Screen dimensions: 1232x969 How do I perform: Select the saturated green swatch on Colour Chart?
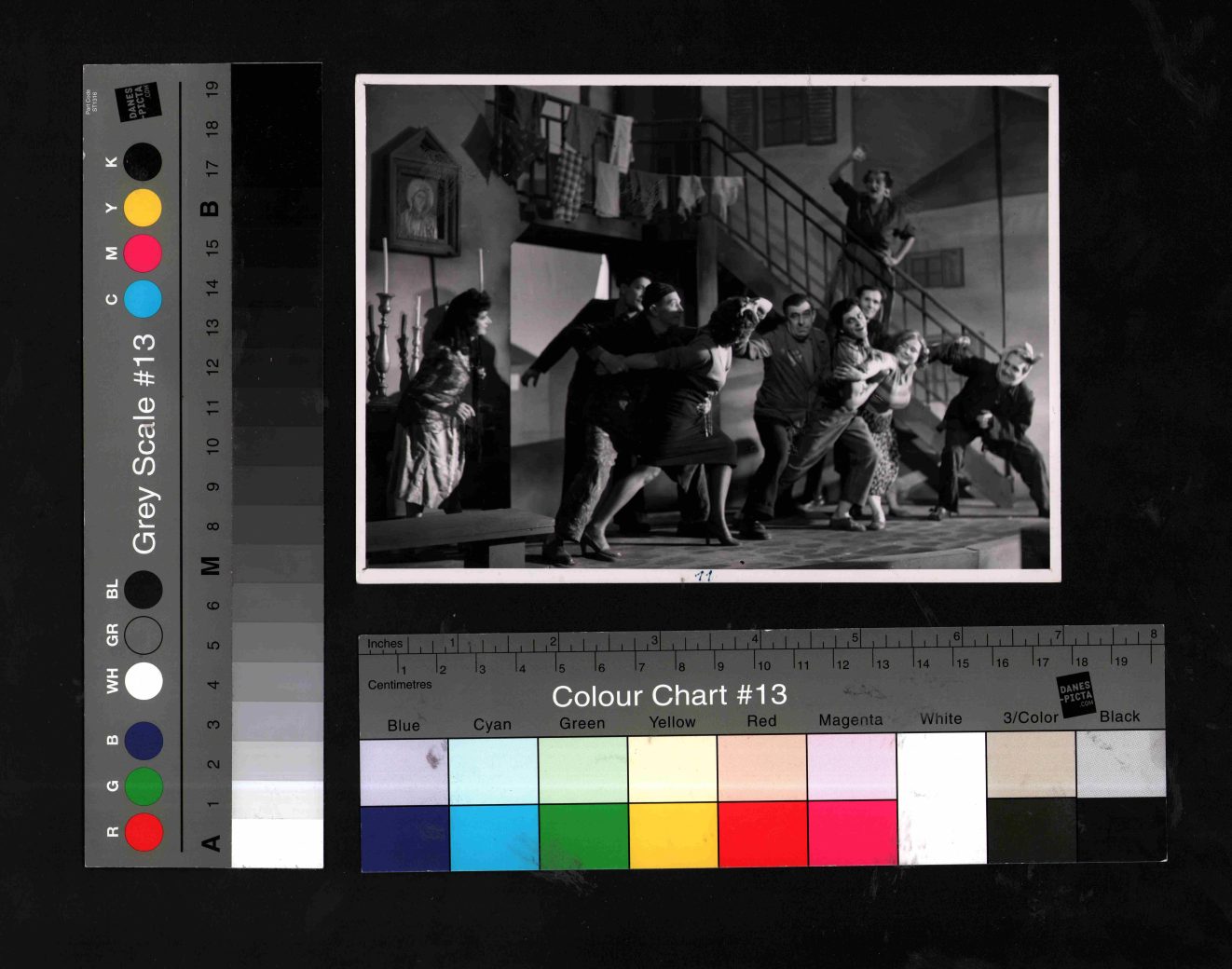[x=583, y=837]
